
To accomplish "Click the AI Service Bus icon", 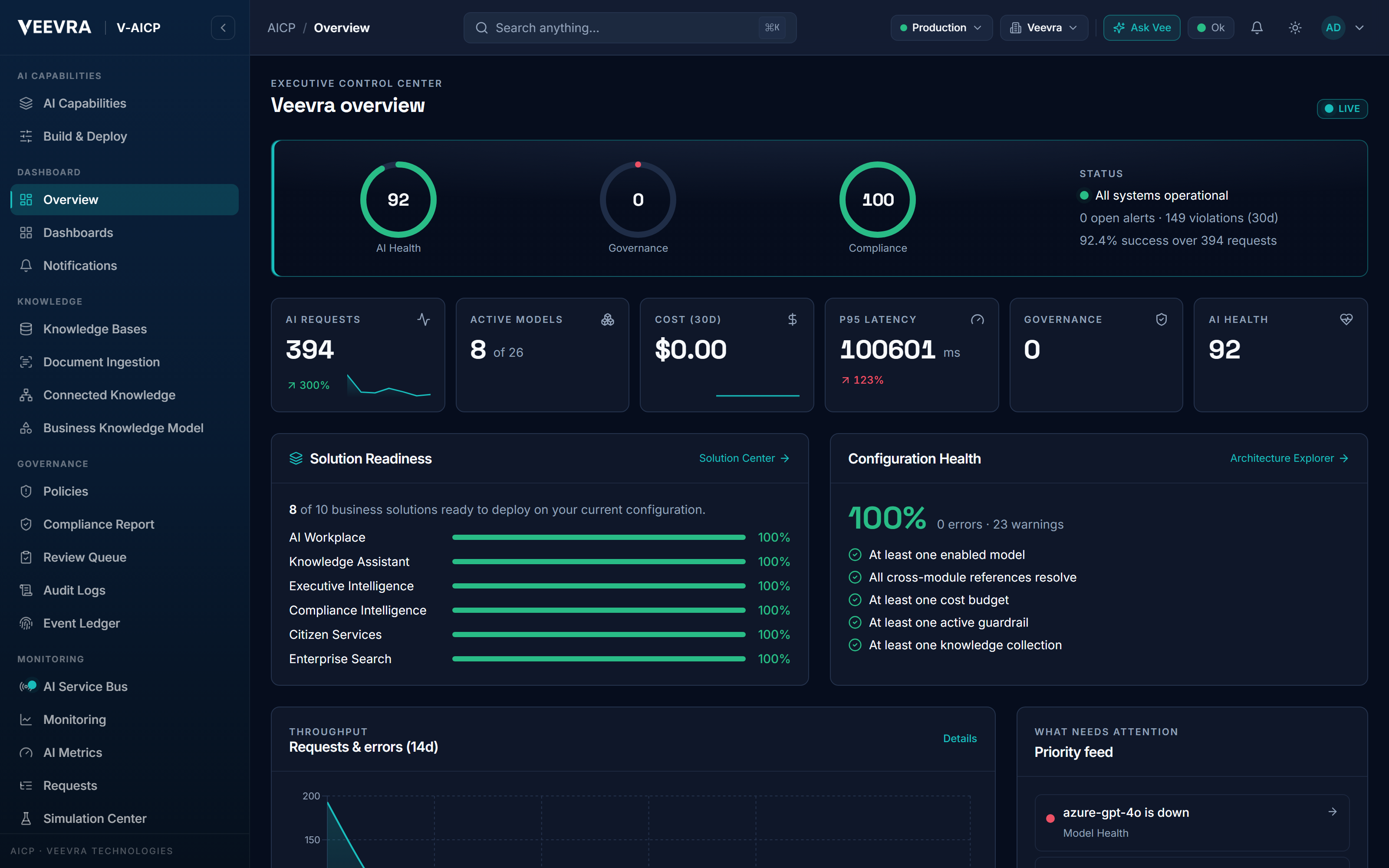I will pyautogui.click(x=27, y=686).
